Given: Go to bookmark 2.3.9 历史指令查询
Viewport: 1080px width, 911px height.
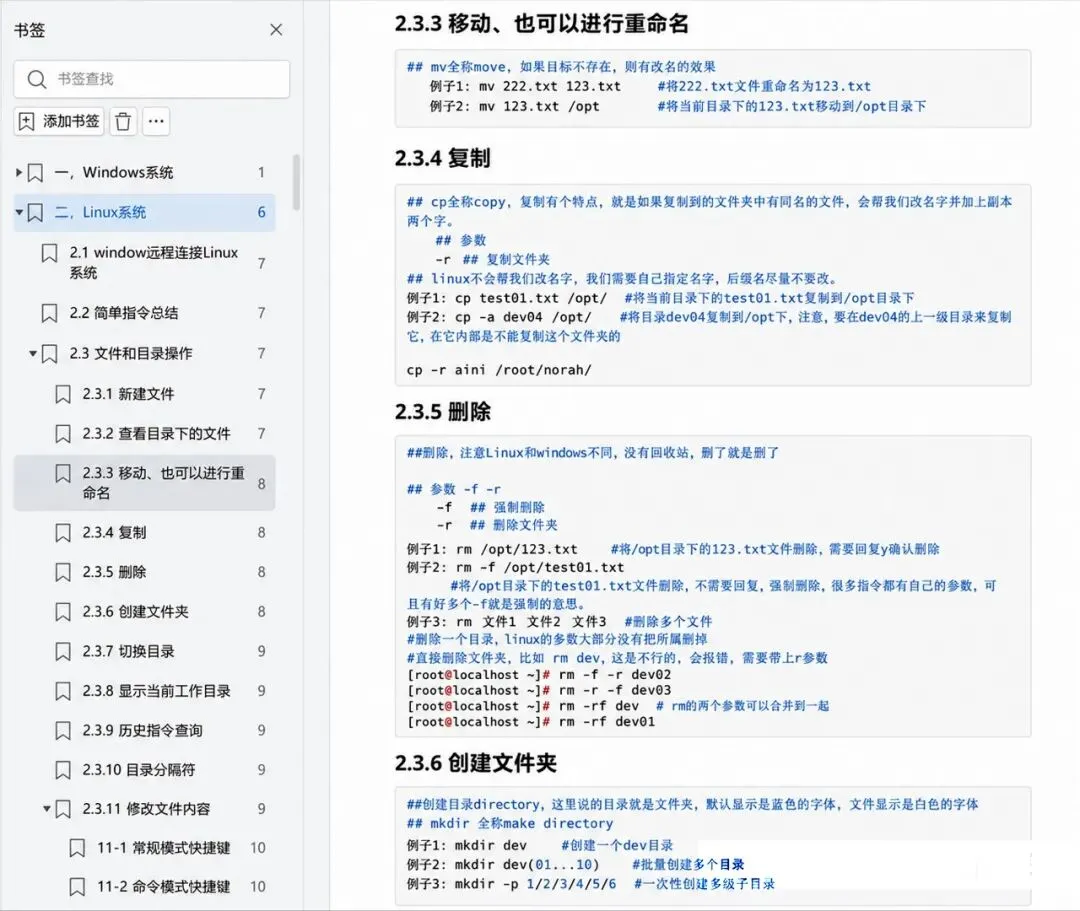Looking at the screenshot, I should [x=145, y=730].
